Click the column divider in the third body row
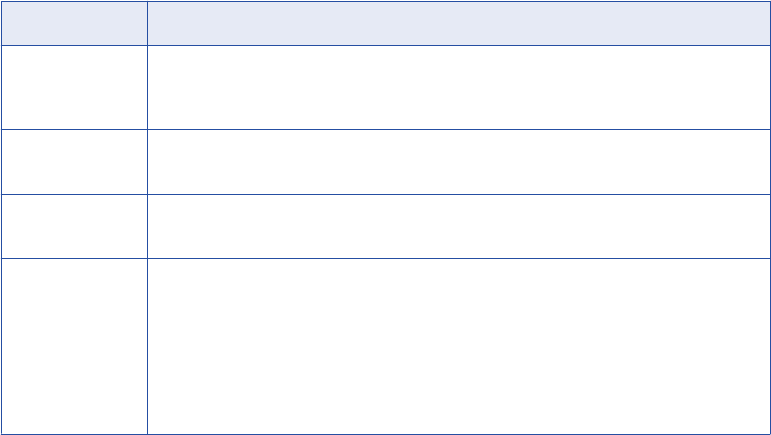 click(x=147, y=227)
